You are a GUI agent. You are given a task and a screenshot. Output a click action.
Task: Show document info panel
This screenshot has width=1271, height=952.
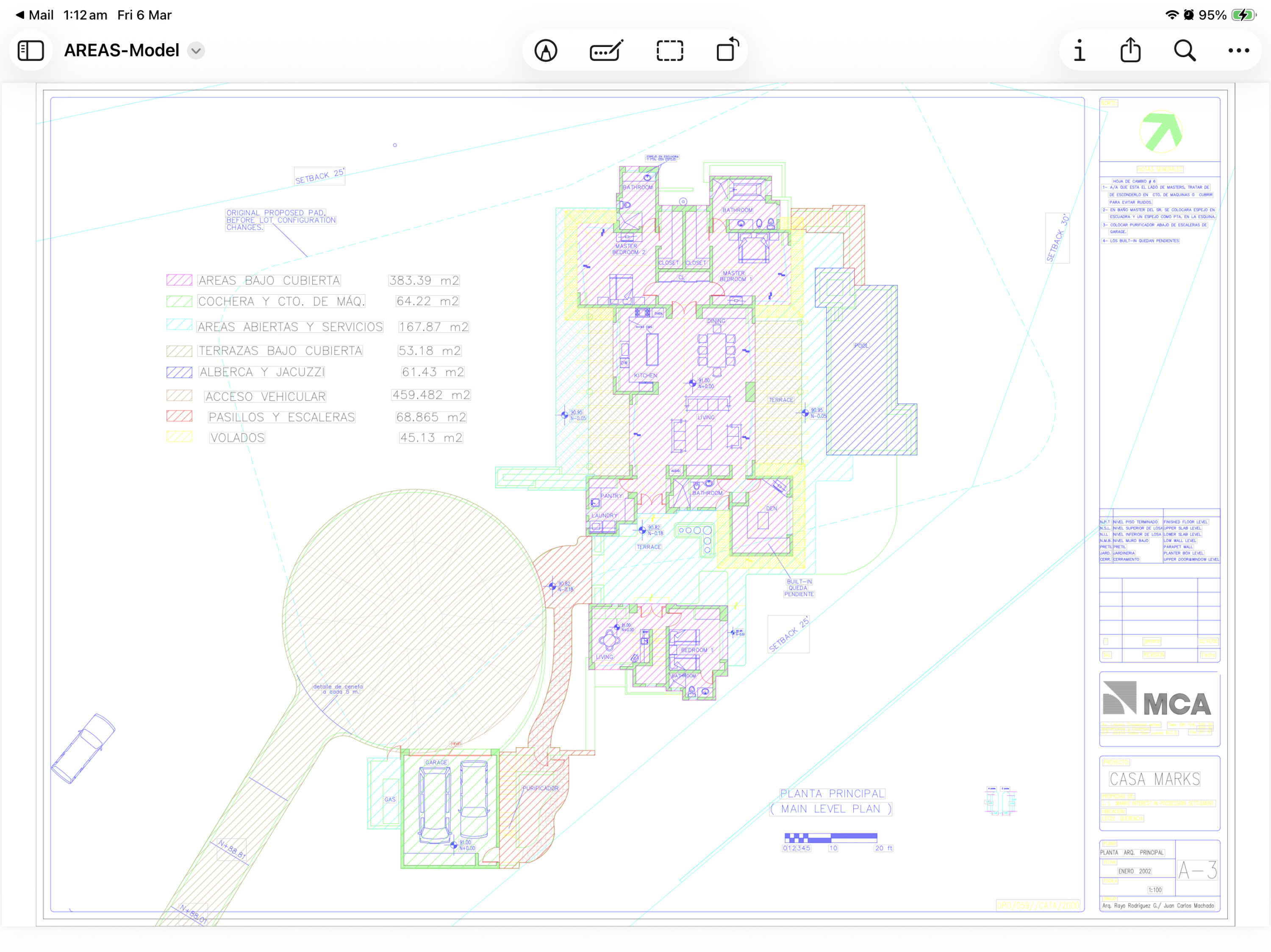[1079, 50]
